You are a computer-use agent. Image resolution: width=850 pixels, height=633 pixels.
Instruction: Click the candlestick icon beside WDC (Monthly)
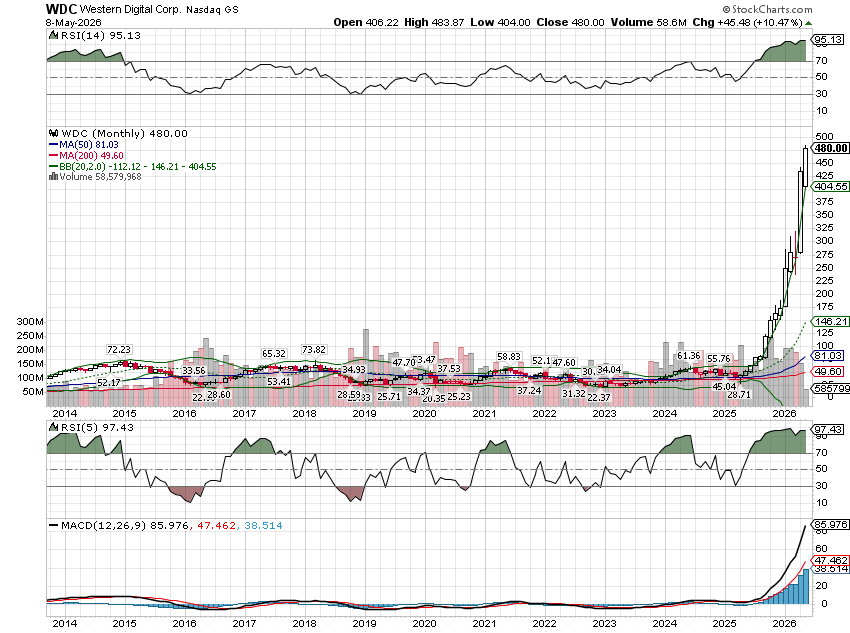[x=53, y=133]
